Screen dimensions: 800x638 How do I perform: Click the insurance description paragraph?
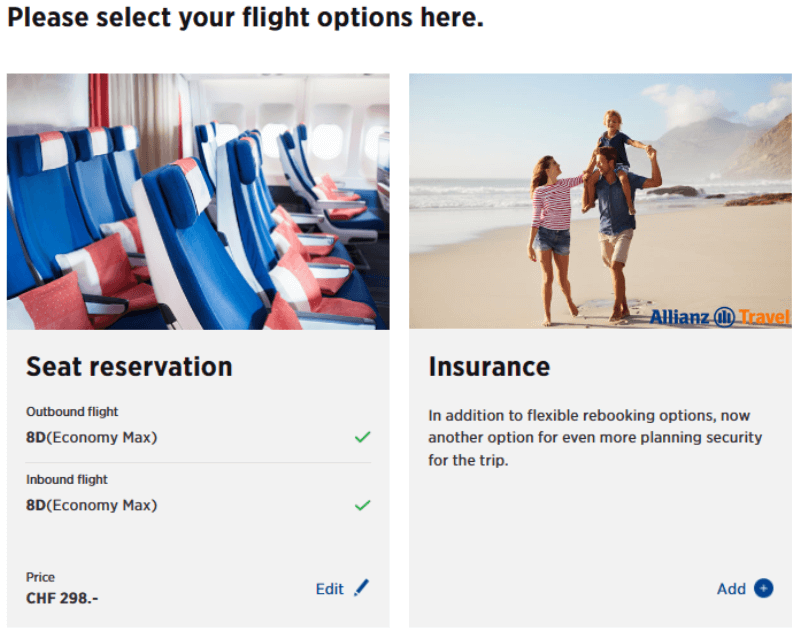595,438
